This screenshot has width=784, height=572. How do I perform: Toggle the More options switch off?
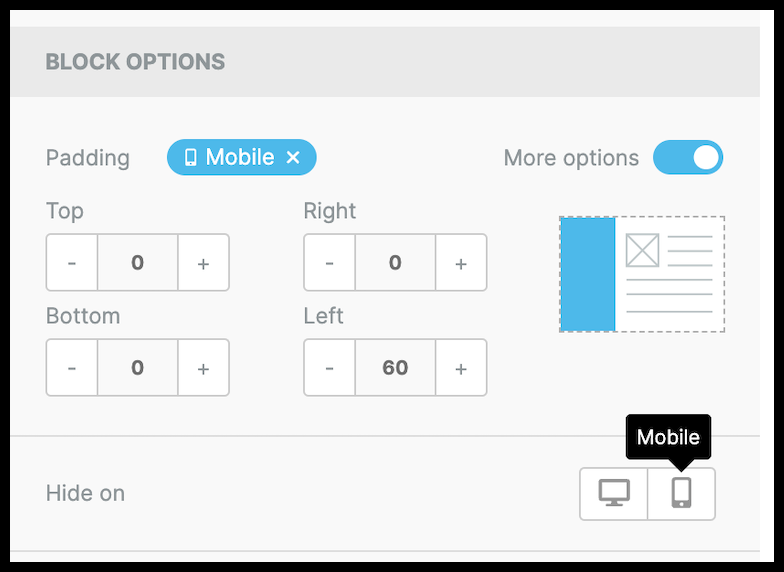pos(688,158)
